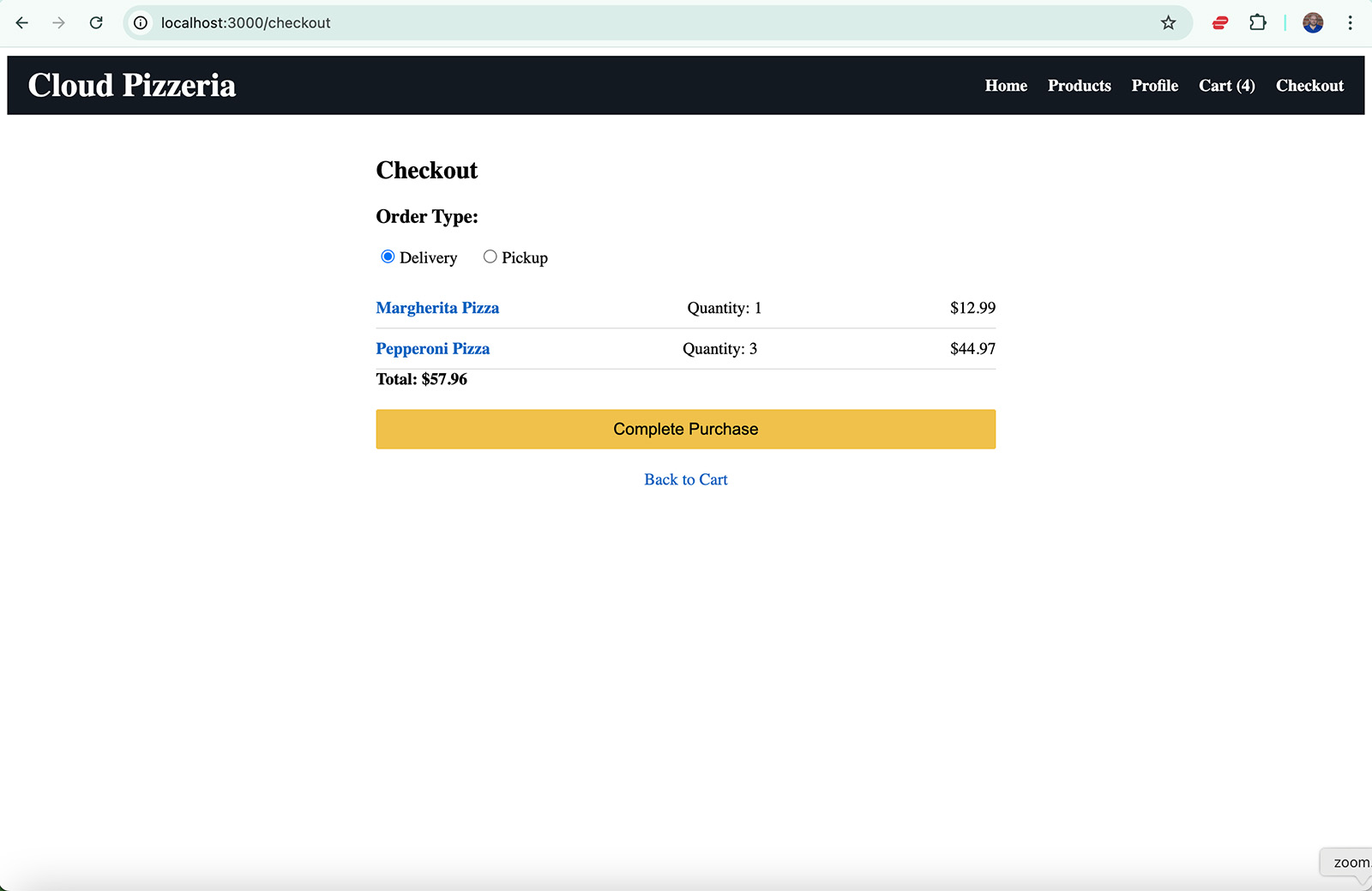Open the Home navigation item
The image size is (1372, 891).
coord(1005,85)
